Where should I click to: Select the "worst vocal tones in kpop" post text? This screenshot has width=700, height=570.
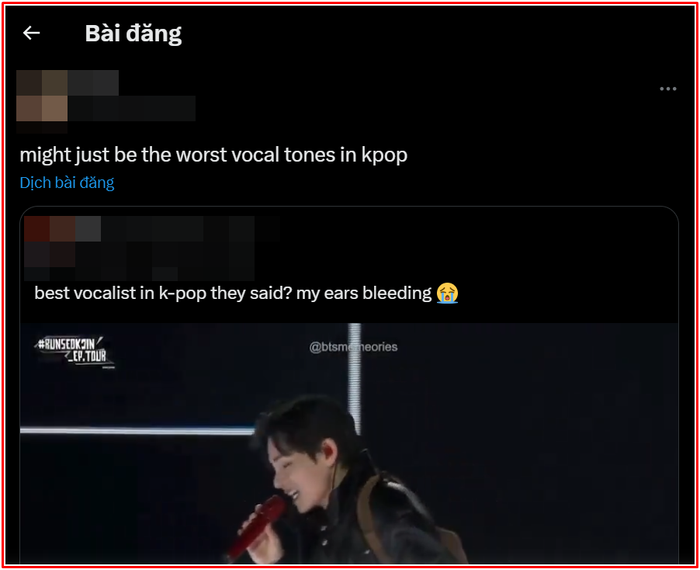[213, 155]
